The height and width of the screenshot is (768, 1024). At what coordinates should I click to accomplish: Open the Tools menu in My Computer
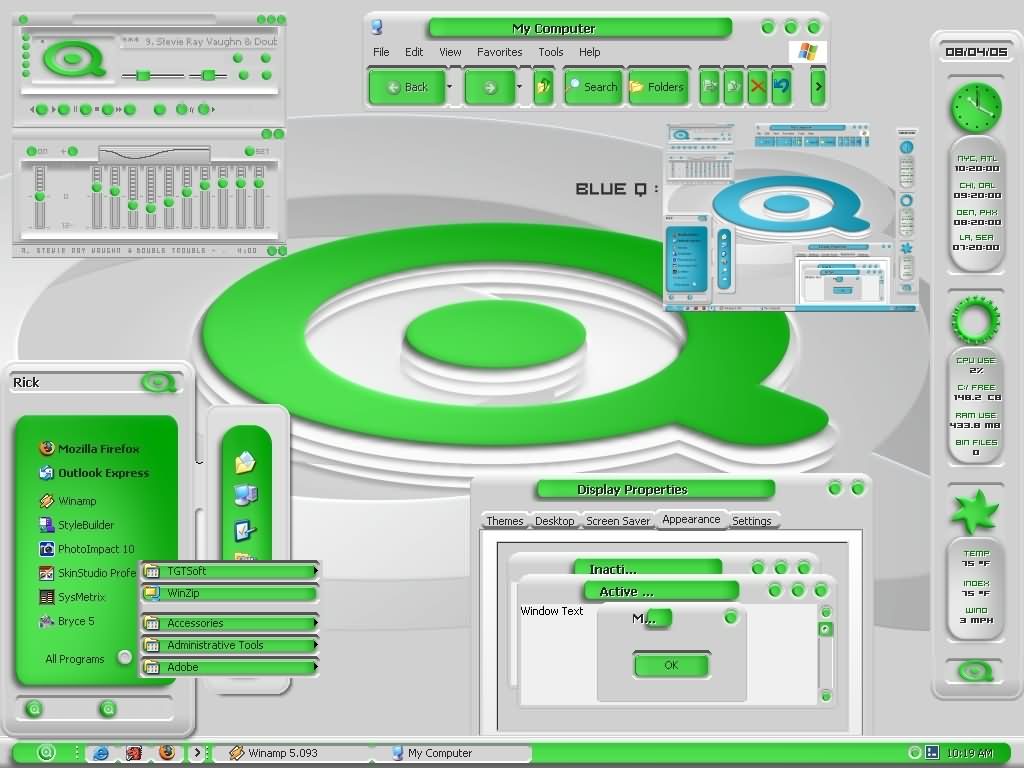pos(551,52)
